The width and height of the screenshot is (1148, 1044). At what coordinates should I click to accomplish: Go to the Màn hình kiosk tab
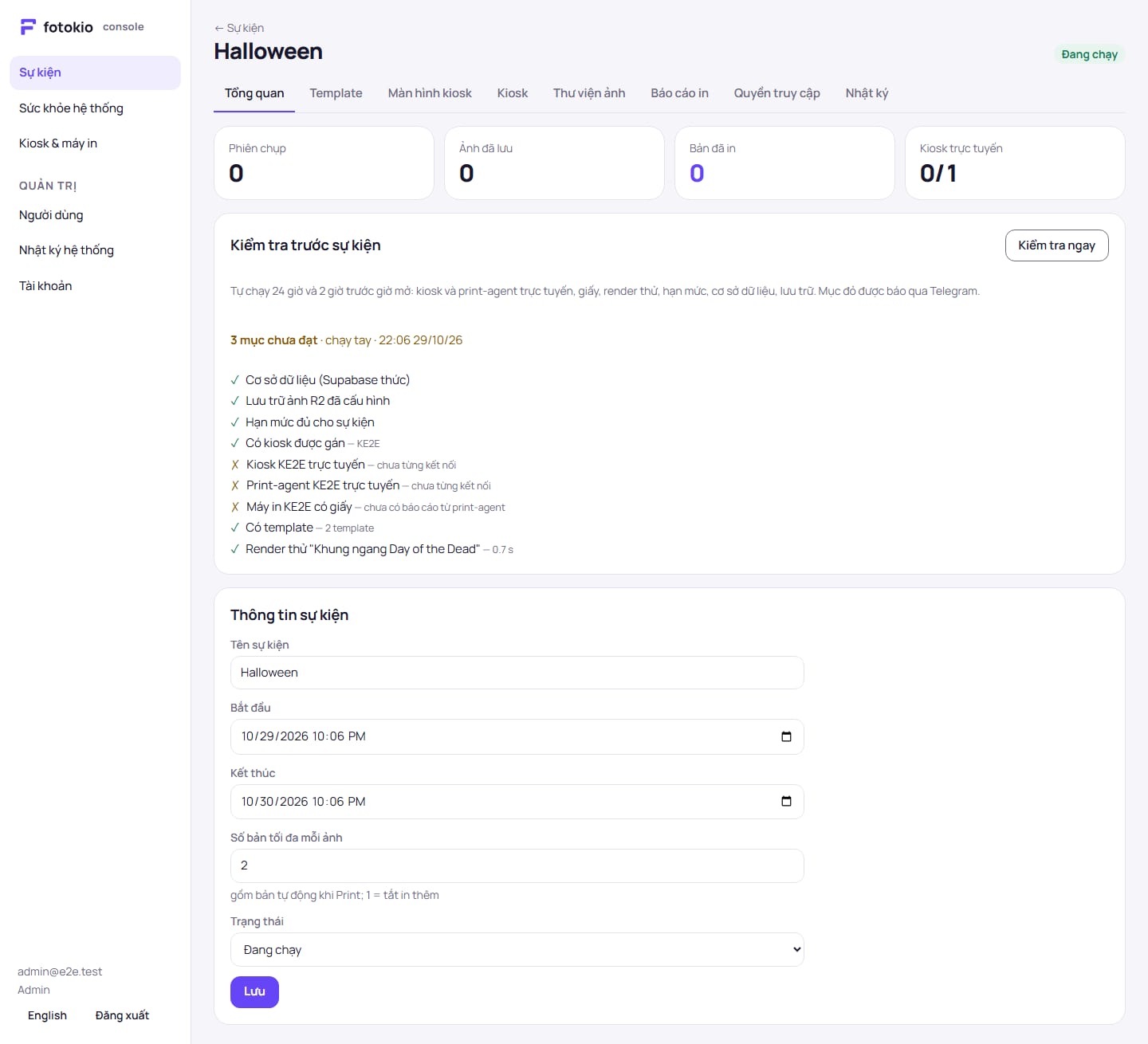pyautogui.click(x=430, y=93)
